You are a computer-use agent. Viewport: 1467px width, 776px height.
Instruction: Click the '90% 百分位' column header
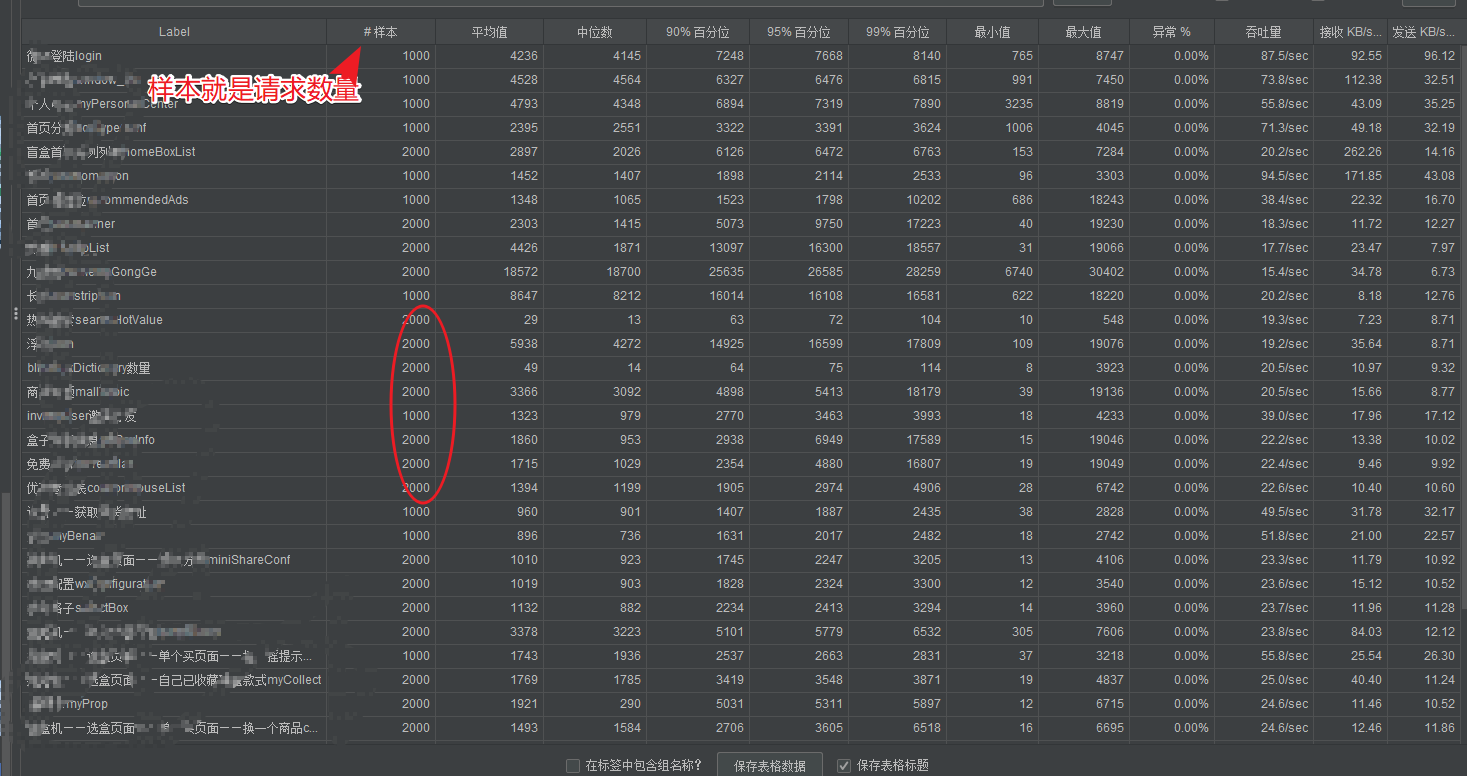point(698,32)
